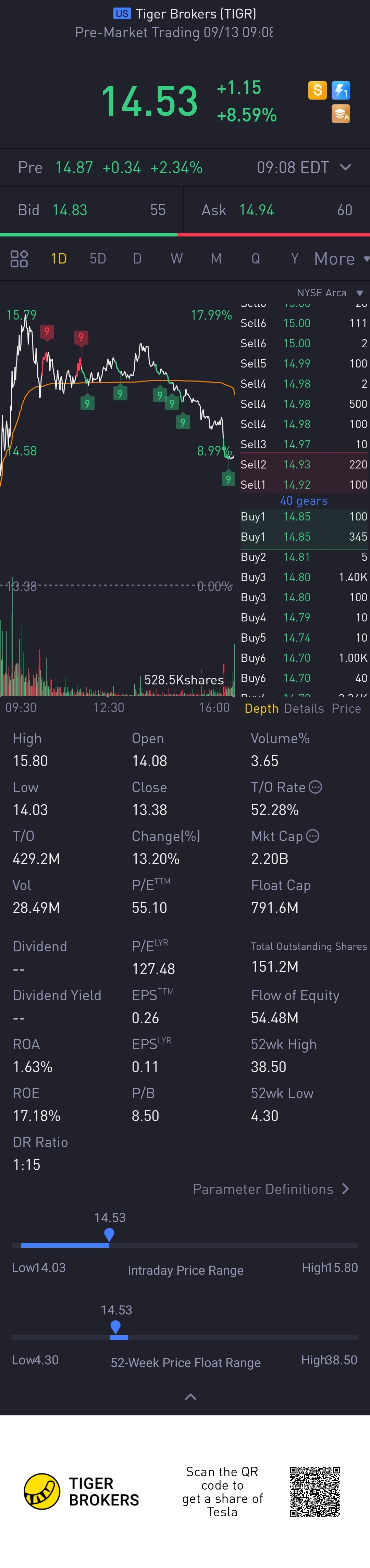
Task: Select the Depth tab
Action: (261, 708)
